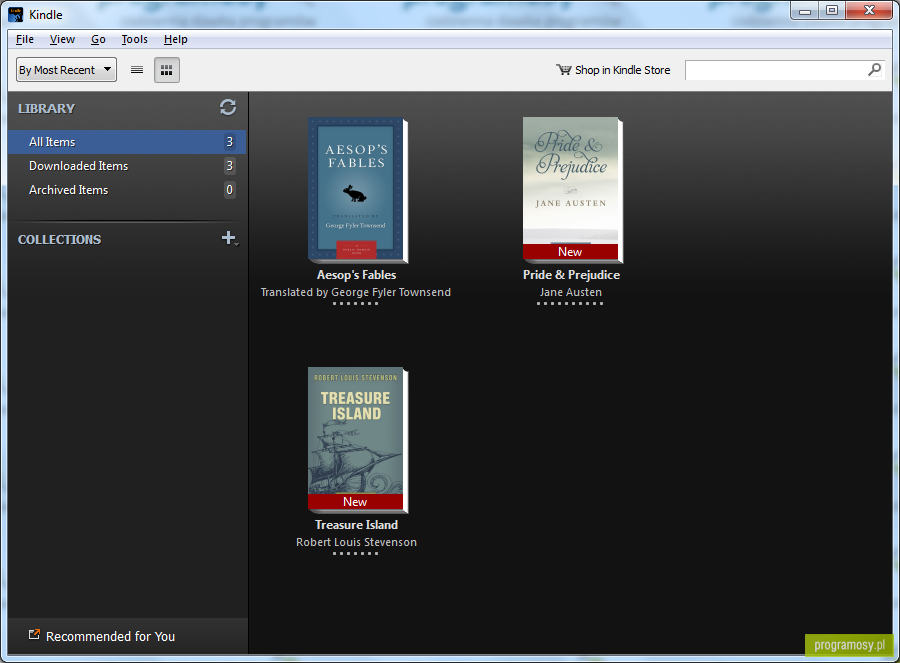Click Translated by George Fyler Townsend text
Image resolution: width=900 pixels, height=663 pixels.
(356, 292)
